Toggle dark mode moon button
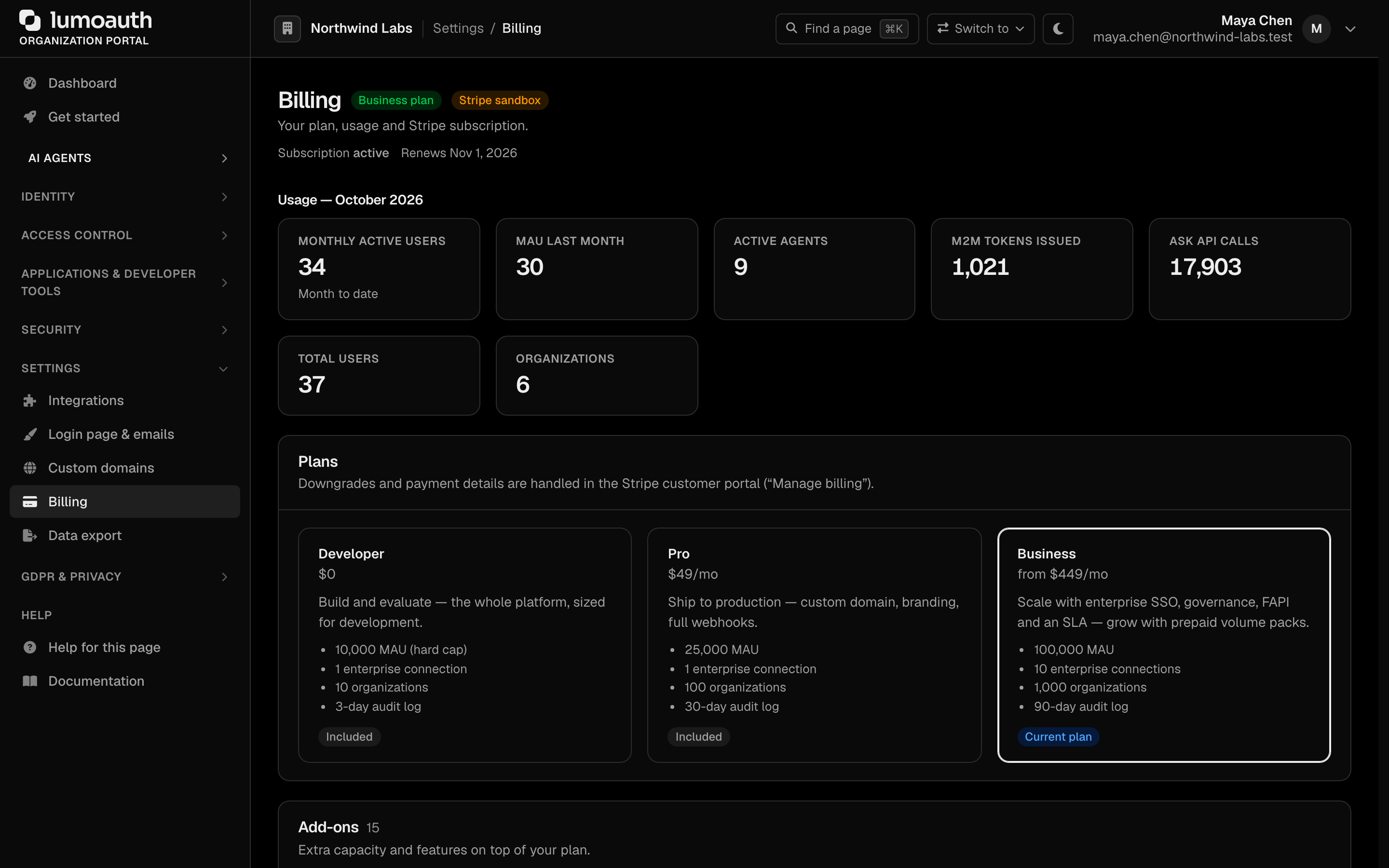The height and width of the screenshot is (868, 1389). (1058, 29)
